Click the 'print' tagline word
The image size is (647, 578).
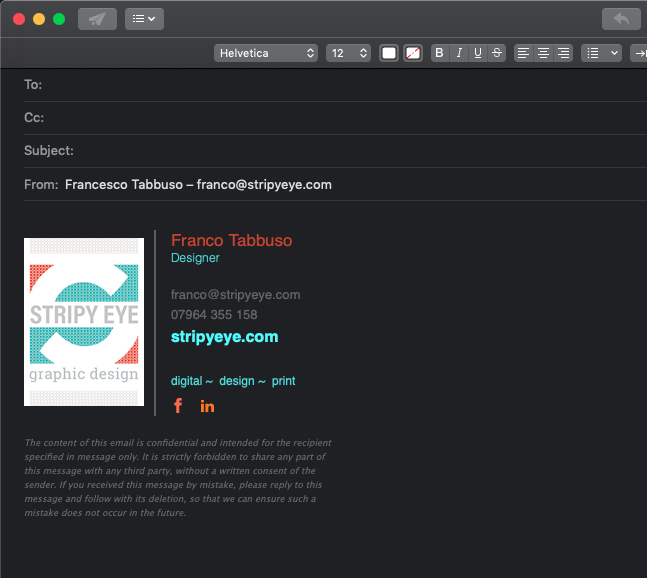tap(283, 381)
